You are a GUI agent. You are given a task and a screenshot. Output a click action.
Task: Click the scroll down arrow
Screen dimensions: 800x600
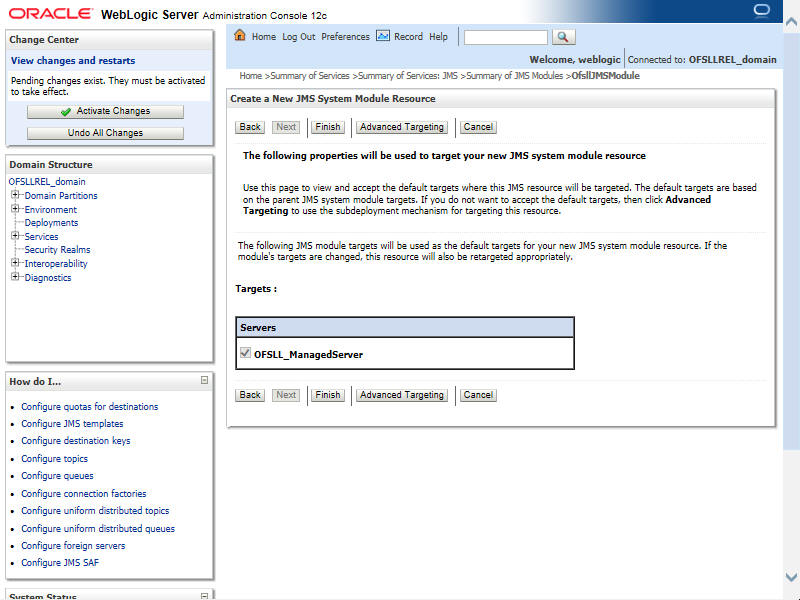coord(791,577)
